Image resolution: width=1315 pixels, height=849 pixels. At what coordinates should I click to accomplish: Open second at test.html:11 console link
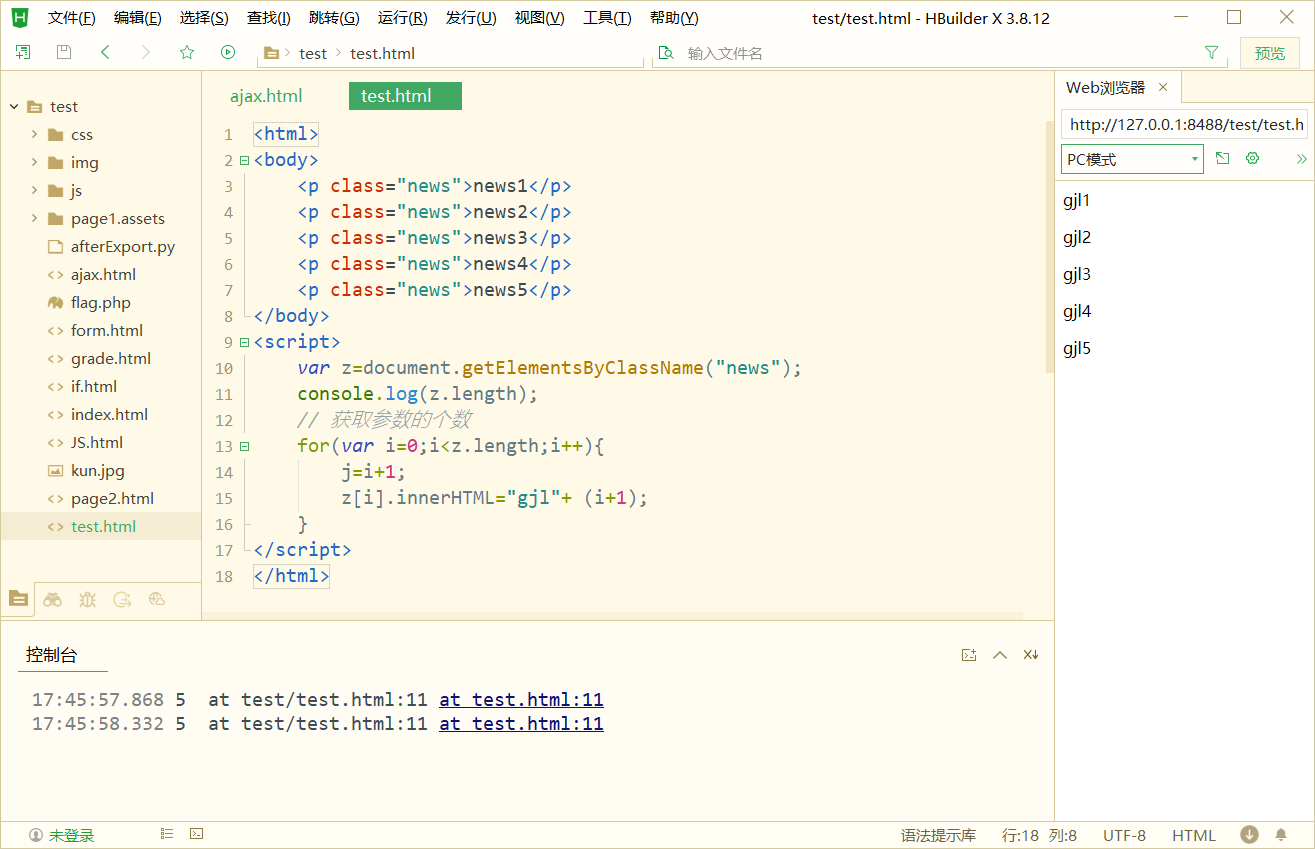521,724
